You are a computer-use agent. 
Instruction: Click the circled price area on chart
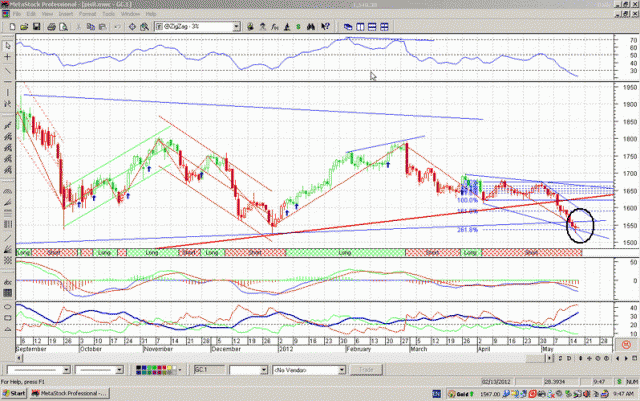(578, 221)
